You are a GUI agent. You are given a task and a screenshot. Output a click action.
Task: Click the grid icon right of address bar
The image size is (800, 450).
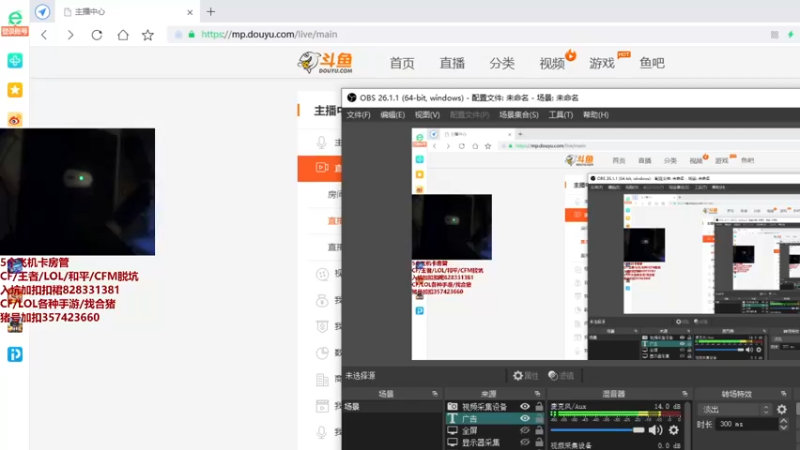pyautogui.click(x=774, y=34)
